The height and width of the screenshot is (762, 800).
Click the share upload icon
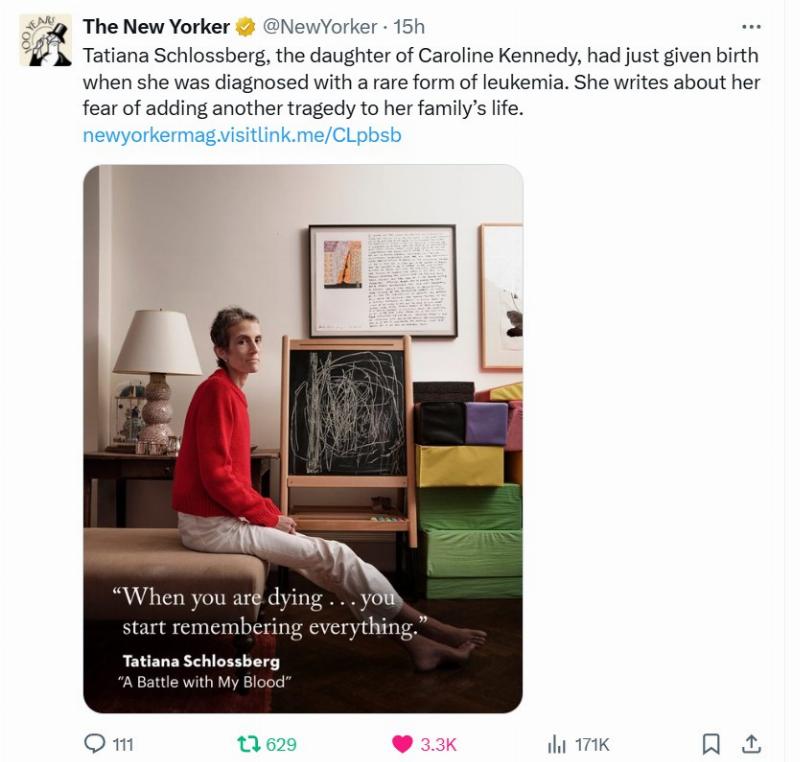pos(752,742)
